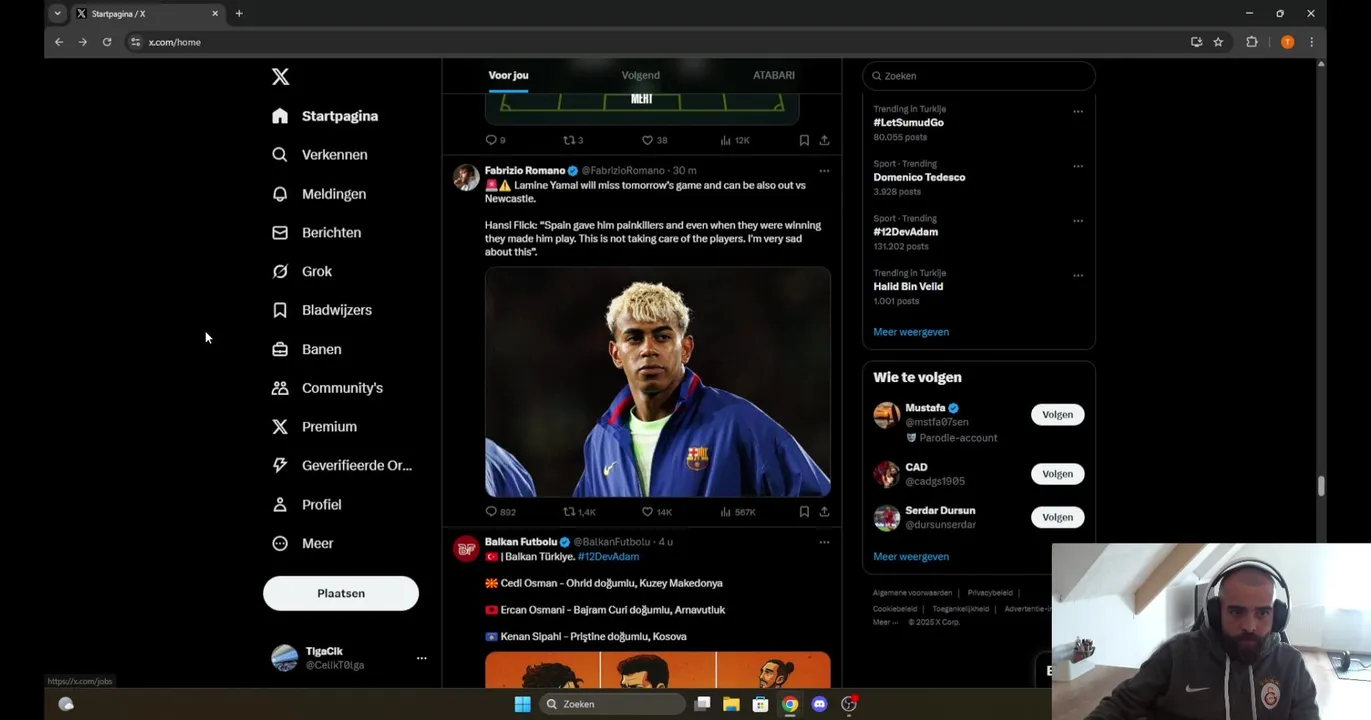The width and height of the screenshot is (1371, 720).
Task: Click the Profiel person icon
Action: (x=280, y=505)
